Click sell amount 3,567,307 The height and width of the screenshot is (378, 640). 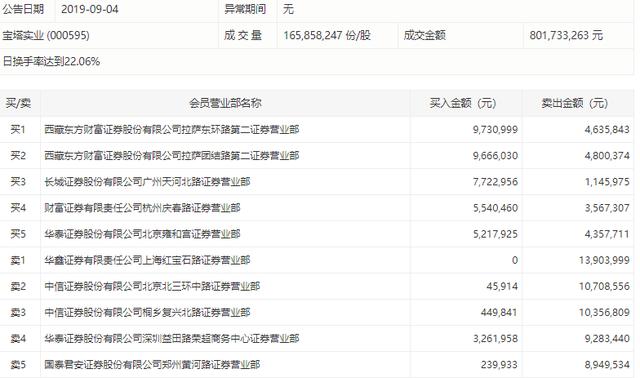click(x=607, y=208)
